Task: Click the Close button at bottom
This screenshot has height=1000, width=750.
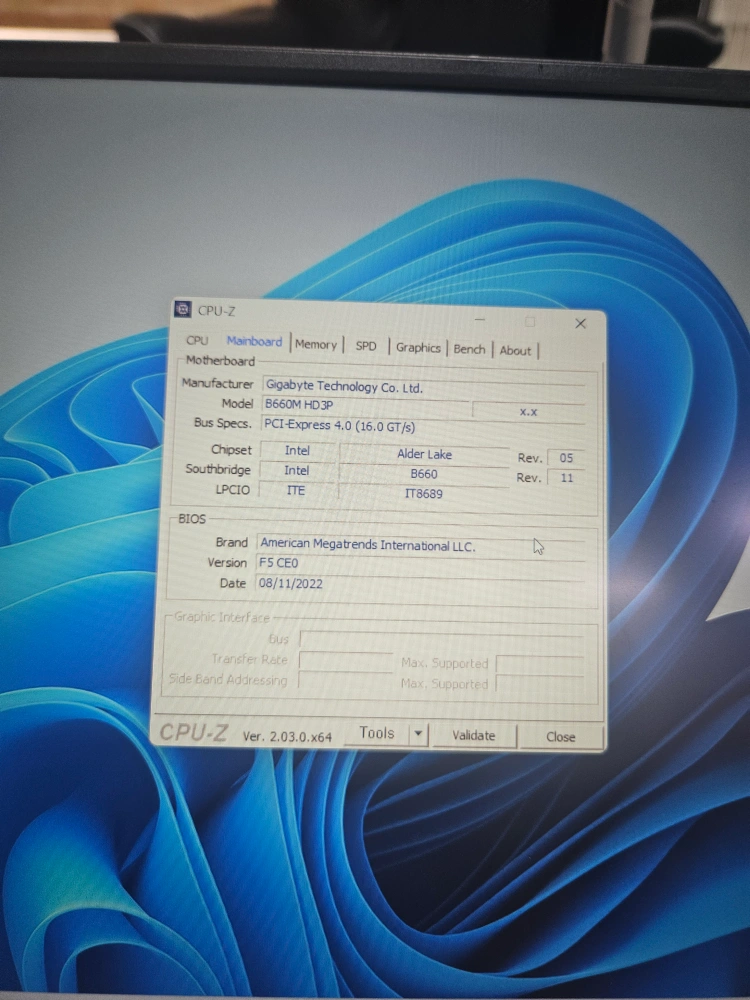Action: [x=561, y=737]
